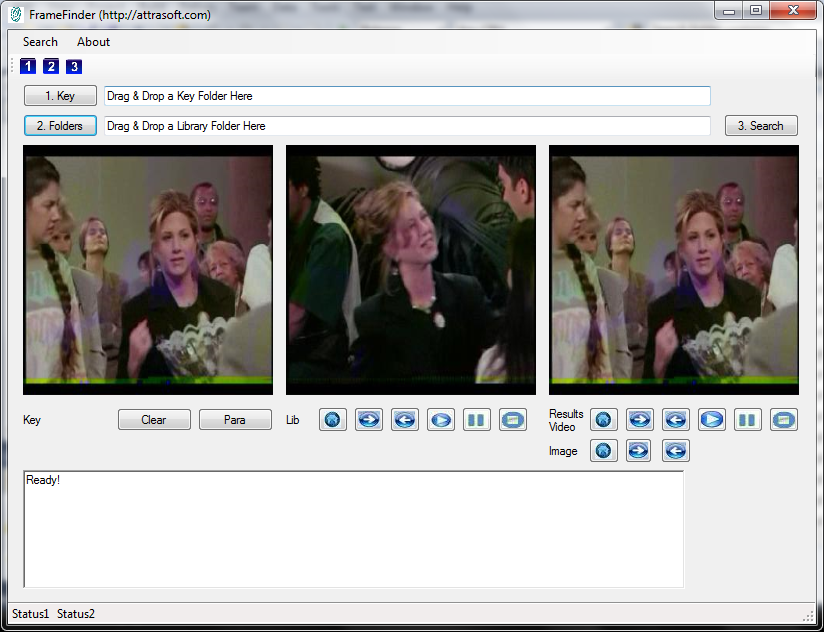Click toolbar step 2 icon
The image size is (824, 632).
[x=51, y=66]
